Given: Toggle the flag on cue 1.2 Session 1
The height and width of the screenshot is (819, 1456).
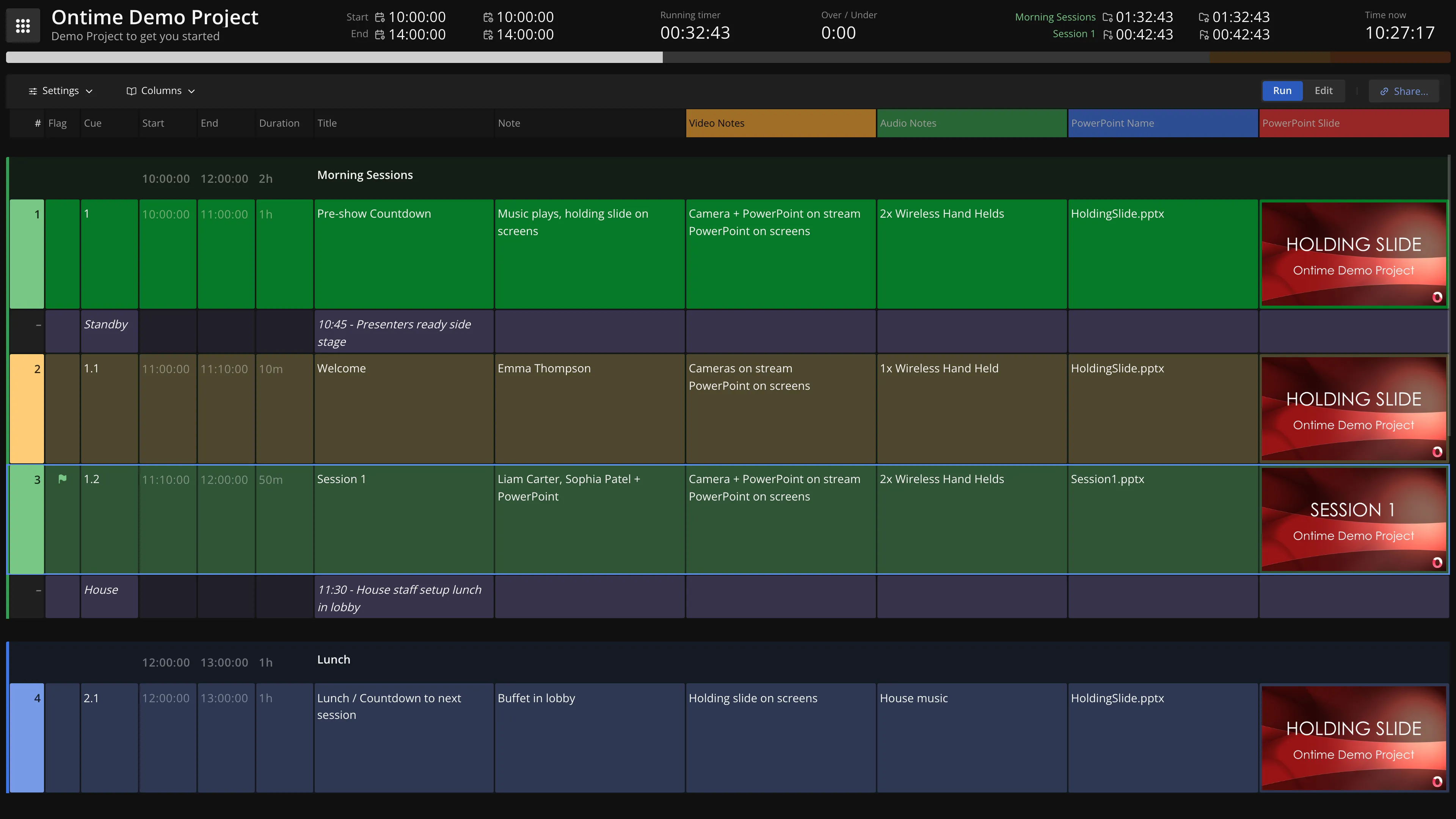Looking at the screenshot, I should pyautogui.click(x=61, y=479).
